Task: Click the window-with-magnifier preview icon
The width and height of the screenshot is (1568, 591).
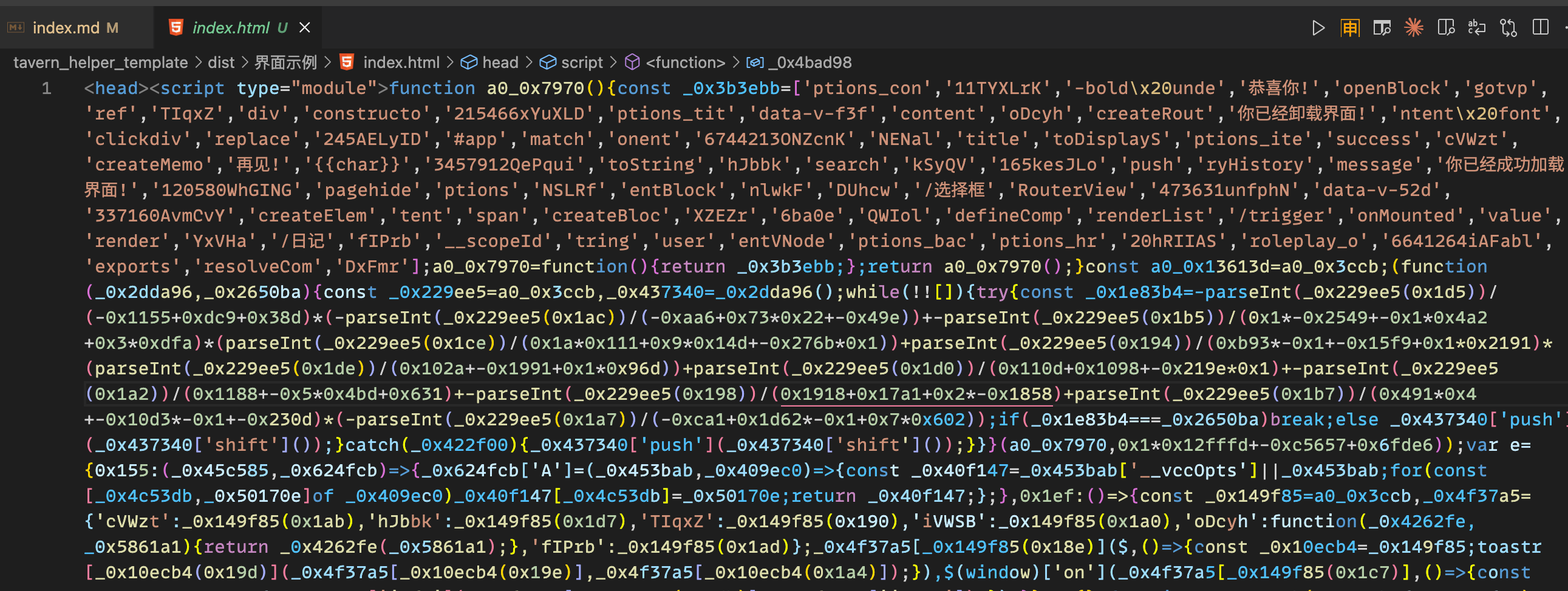Action: [x=1382, y=28]
